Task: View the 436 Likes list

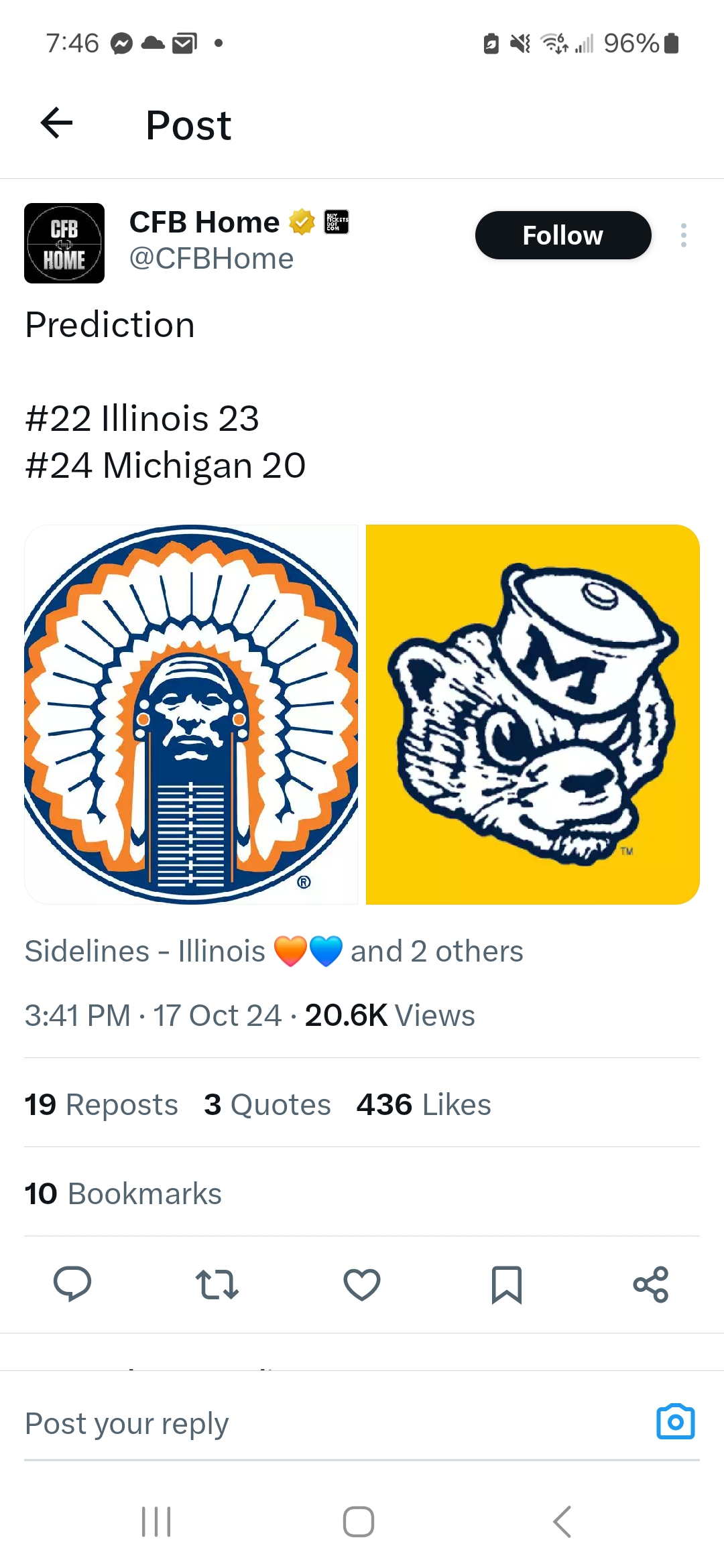Action: pyautogui.click(x=424, y=1104)
